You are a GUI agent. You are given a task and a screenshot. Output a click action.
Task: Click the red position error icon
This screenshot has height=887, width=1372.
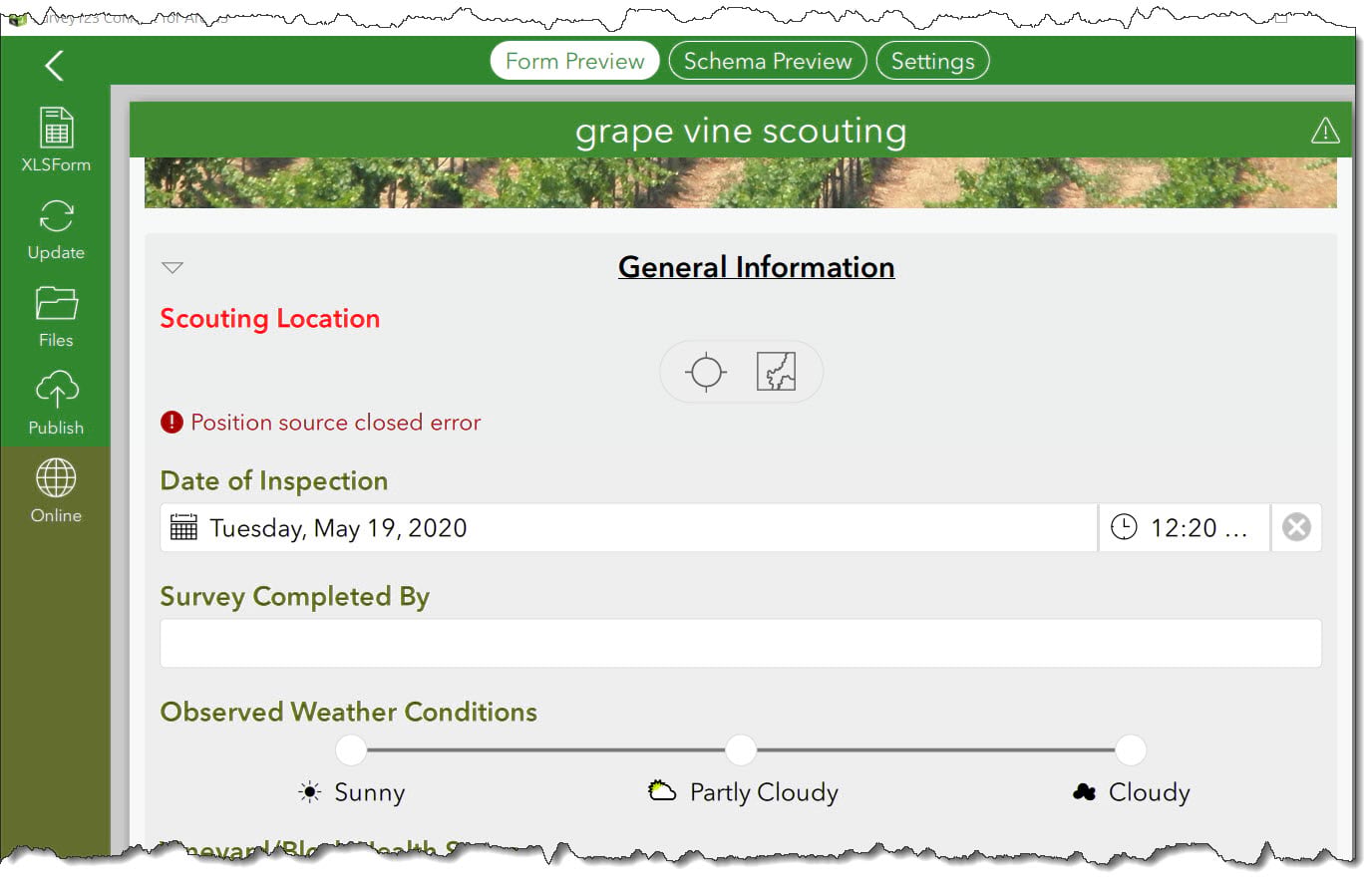click(x=171, y=423)
